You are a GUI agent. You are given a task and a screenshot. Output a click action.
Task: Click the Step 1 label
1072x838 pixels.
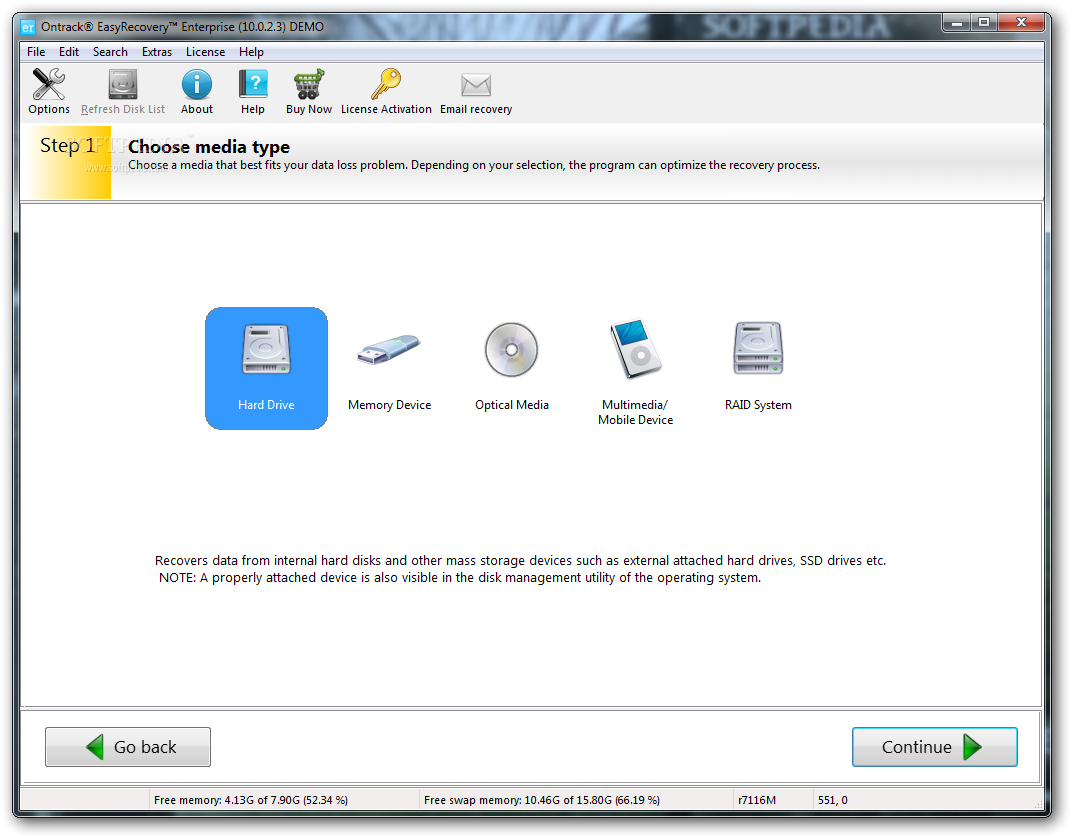point(67,145)
